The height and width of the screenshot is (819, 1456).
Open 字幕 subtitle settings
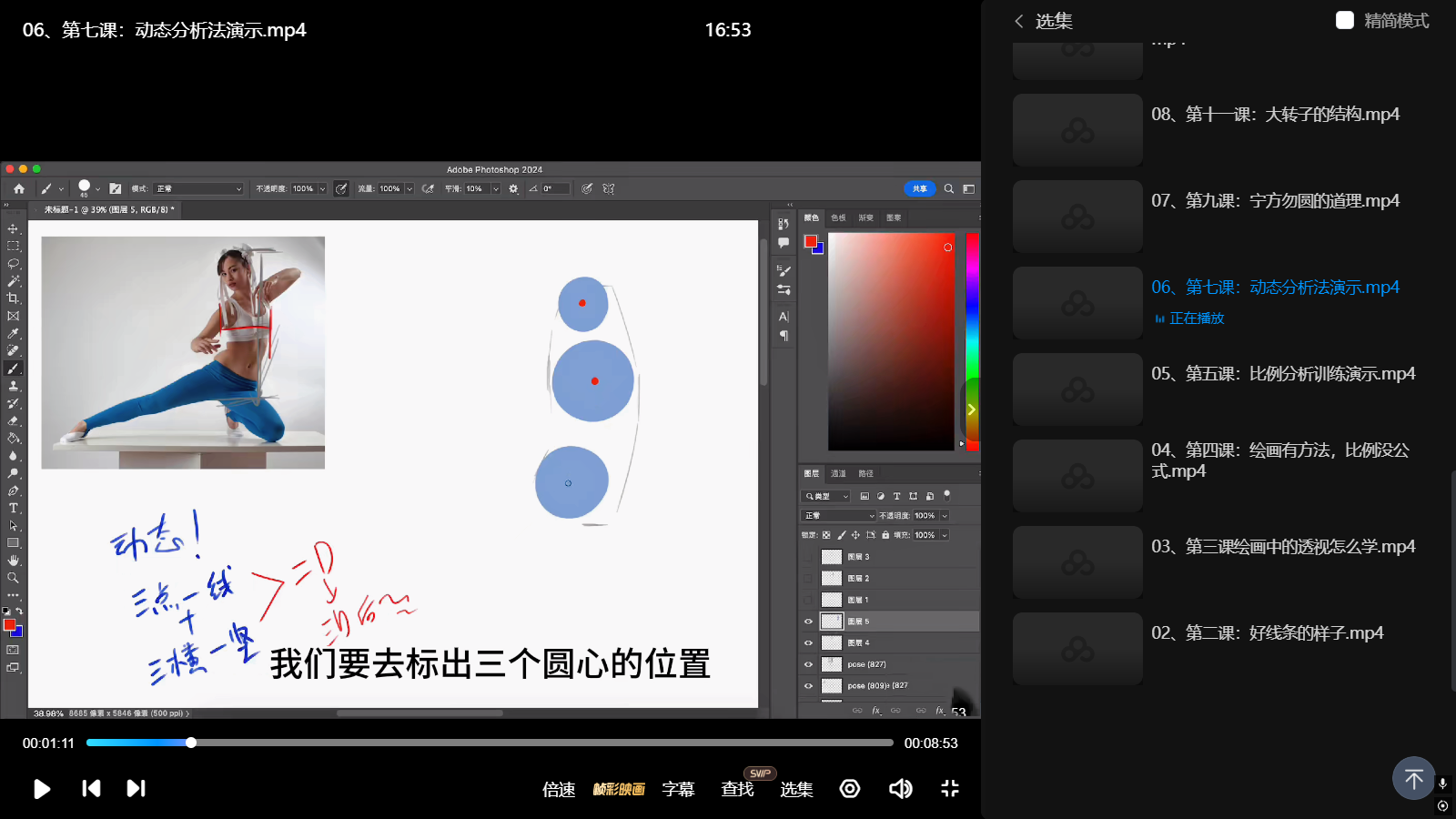678,789
